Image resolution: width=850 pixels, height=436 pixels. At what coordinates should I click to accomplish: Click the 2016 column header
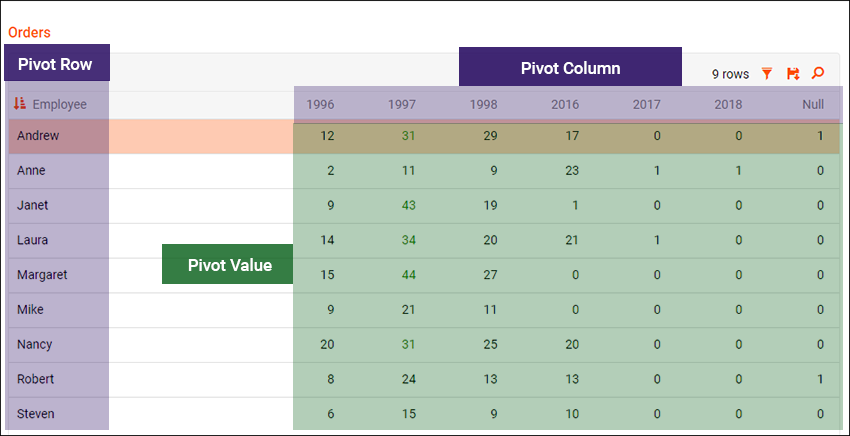(x=565, y=104)
